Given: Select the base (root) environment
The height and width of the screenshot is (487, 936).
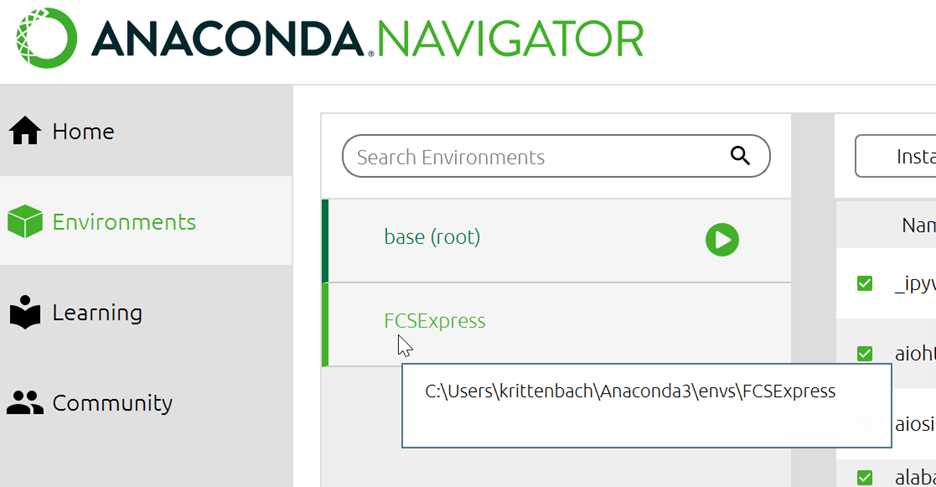Looking at the screenshot, I should click(x=432, y=238).
